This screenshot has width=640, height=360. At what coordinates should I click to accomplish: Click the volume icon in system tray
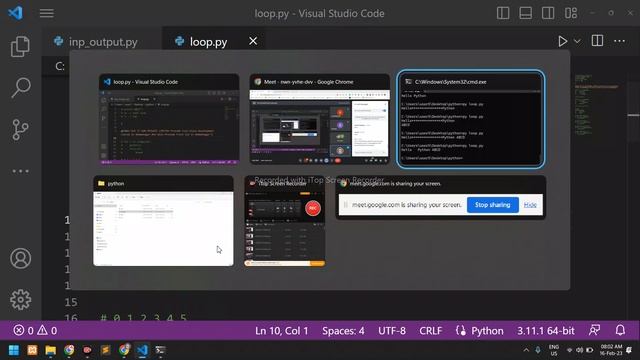579,350
